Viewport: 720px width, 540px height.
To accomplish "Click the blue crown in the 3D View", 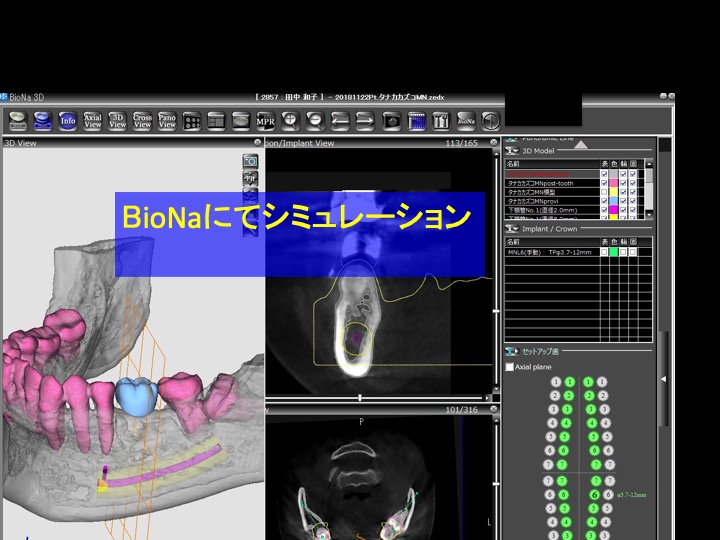I will 136,396.
